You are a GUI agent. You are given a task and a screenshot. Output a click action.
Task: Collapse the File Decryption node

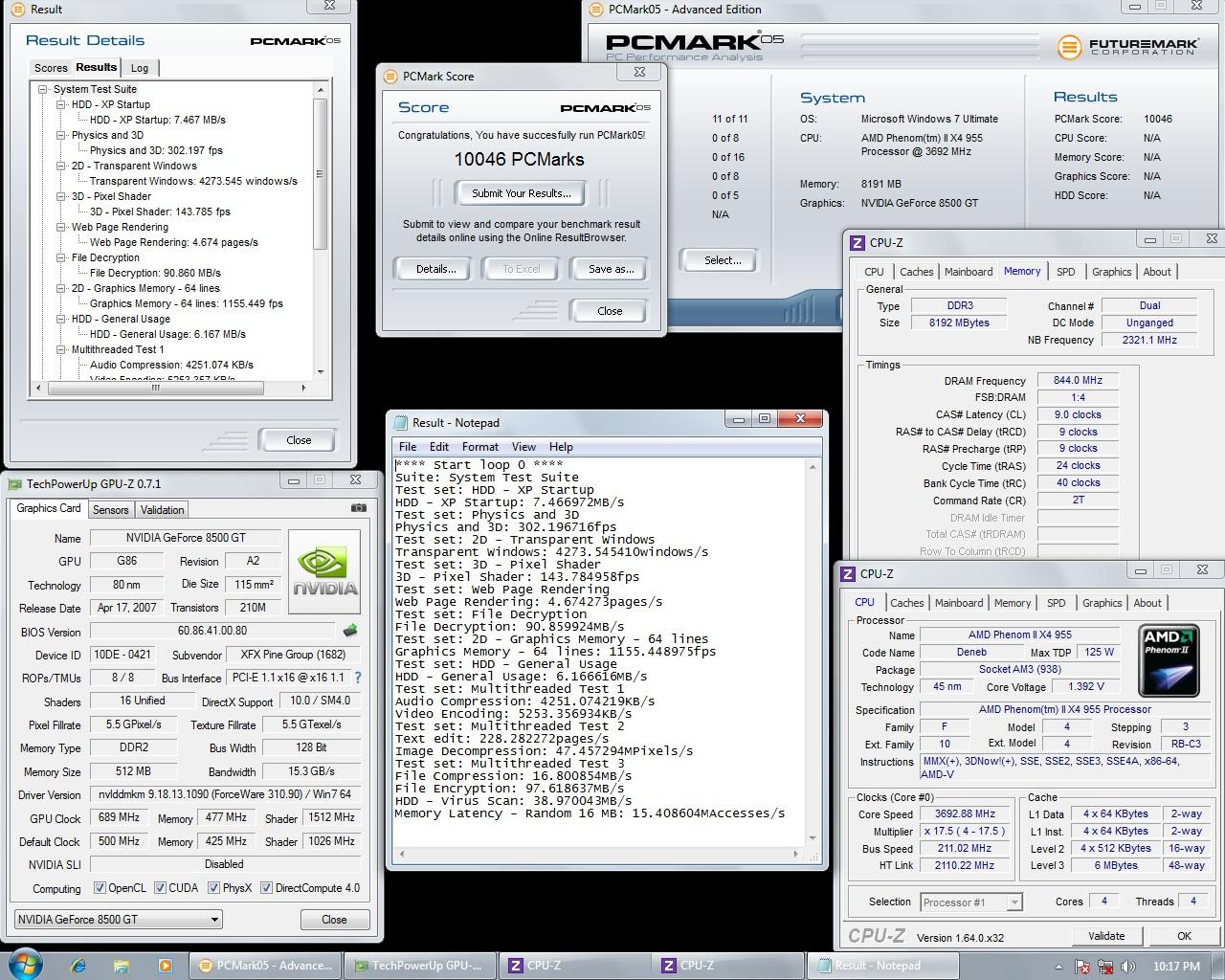pyautogui.click(x=61, y=257)
